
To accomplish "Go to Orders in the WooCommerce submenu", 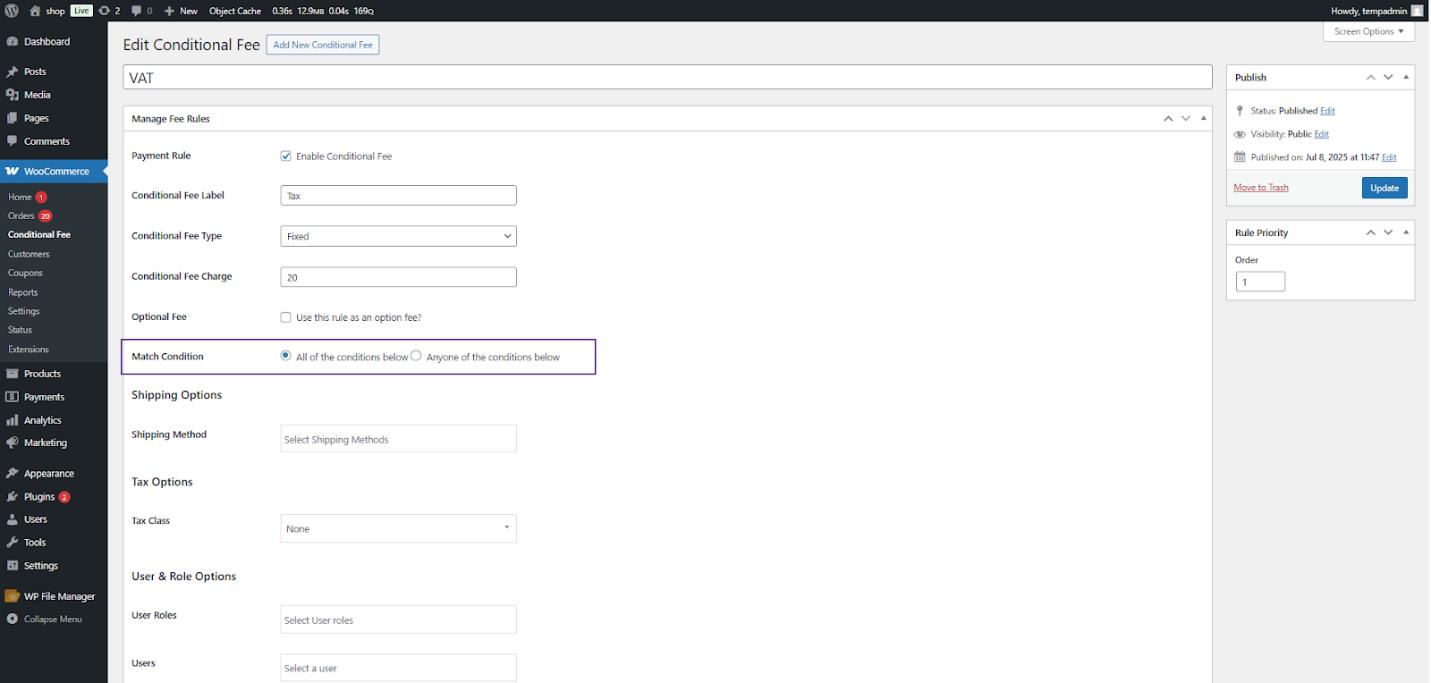I will [x=21, y=216].
